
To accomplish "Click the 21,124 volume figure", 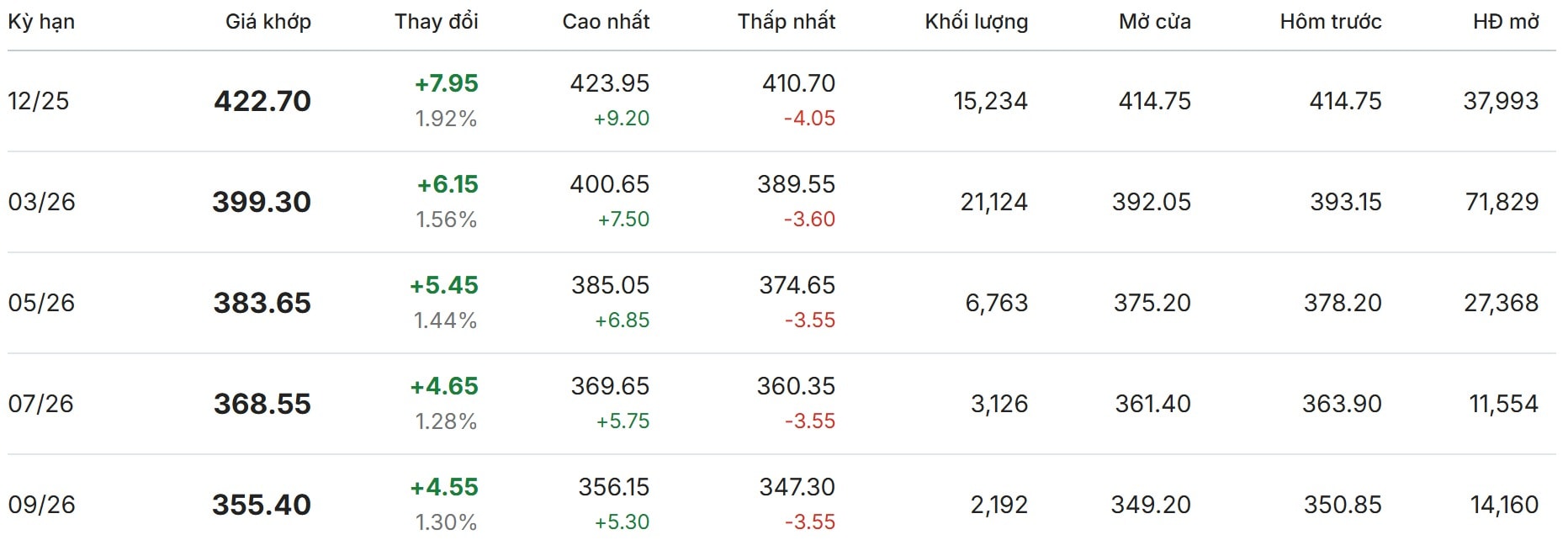I will [x=993, y=202].
